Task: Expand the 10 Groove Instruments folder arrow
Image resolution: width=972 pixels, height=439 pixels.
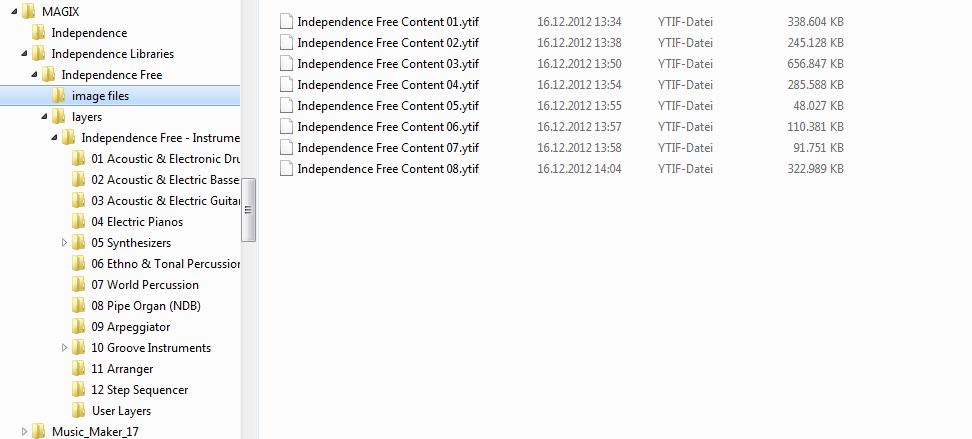Action: pyautogui.click(x=64, y=348)
